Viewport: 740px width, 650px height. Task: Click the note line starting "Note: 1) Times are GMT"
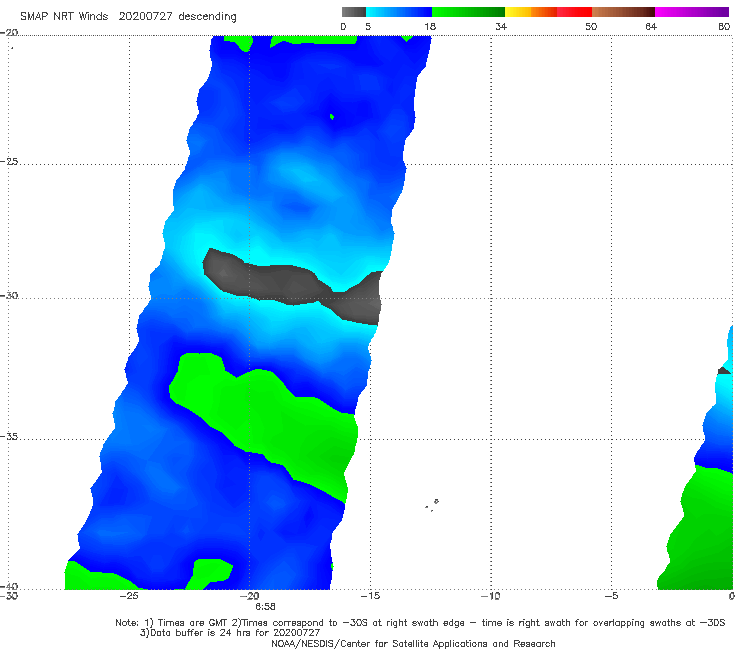pyautogui.click(x=420, y=623)
